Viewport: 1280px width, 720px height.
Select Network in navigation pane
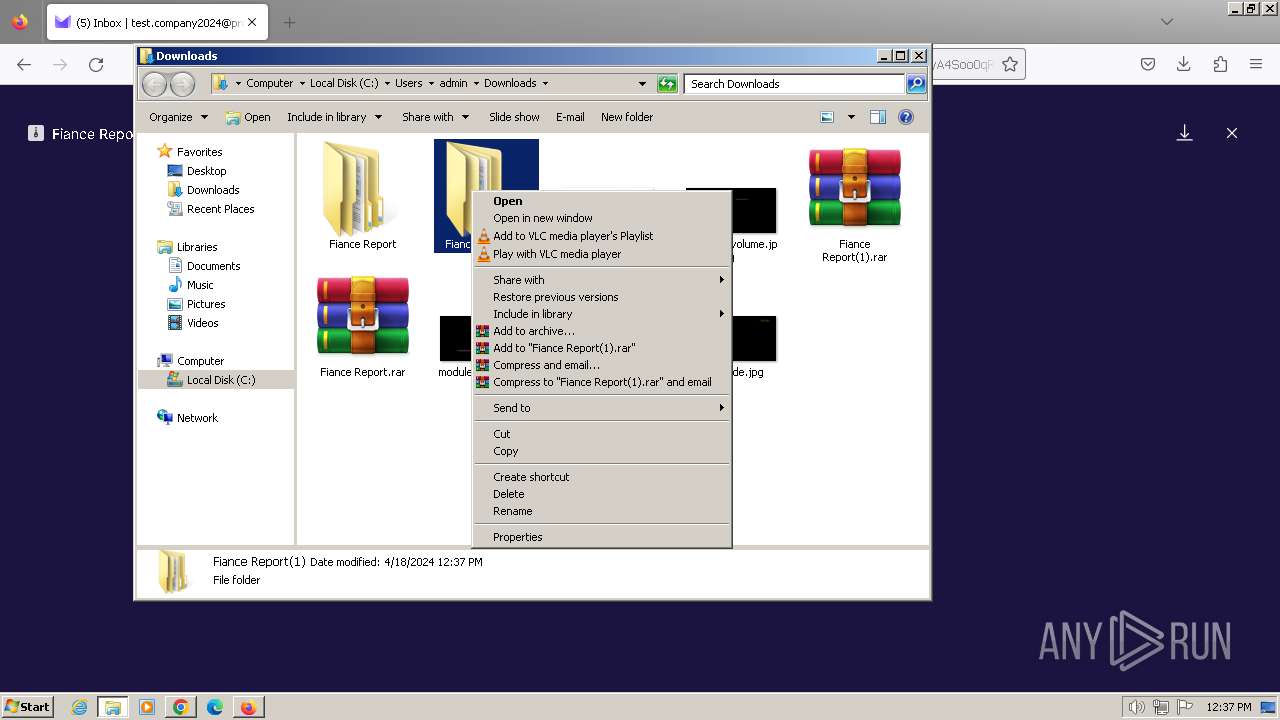pyautogui.click(x=197, y=418)
